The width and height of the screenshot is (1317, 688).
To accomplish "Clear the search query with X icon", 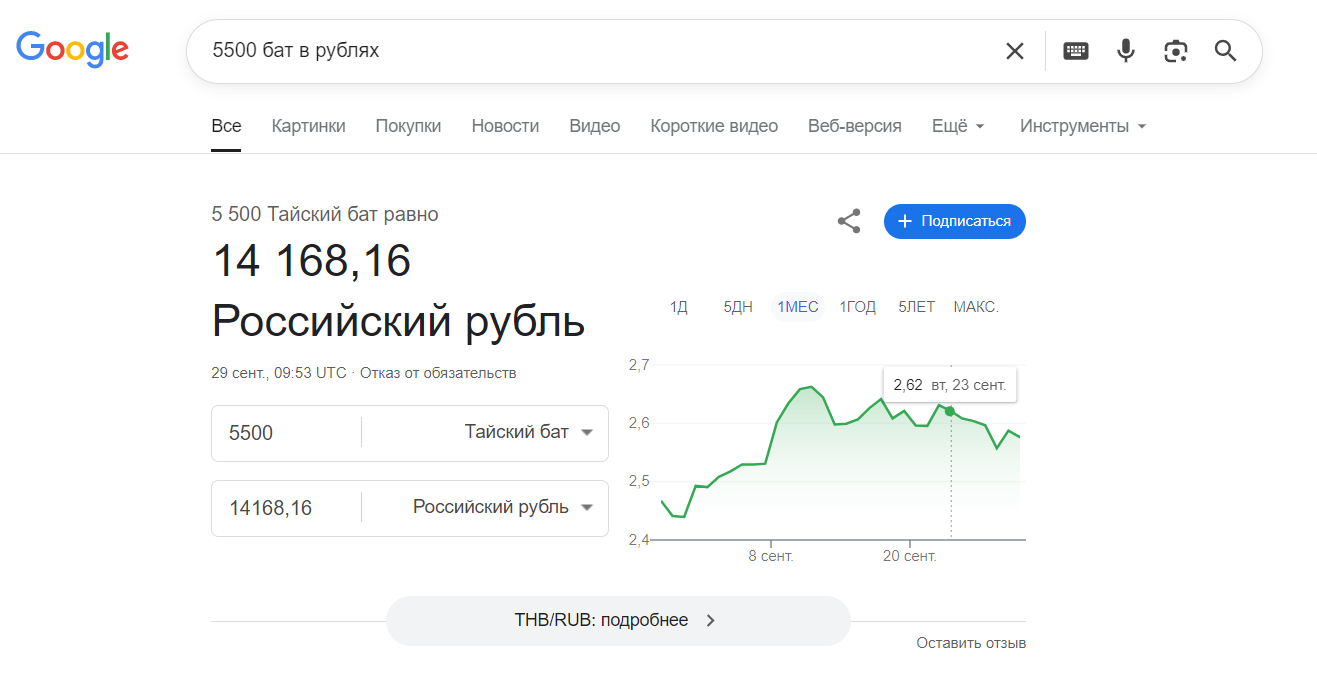I will coord(1014,51).
